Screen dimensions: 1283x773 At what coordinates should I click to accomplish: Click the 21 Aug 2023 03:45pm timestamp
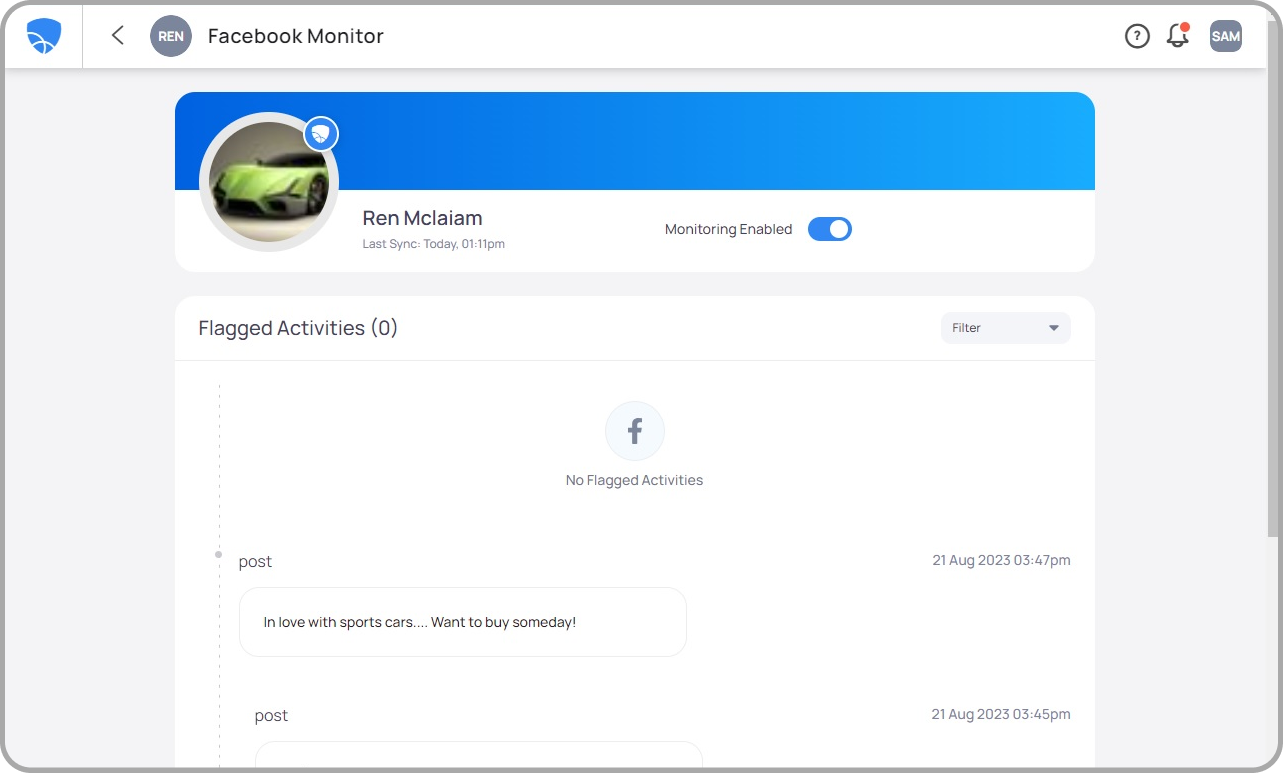click(1001, 715)
